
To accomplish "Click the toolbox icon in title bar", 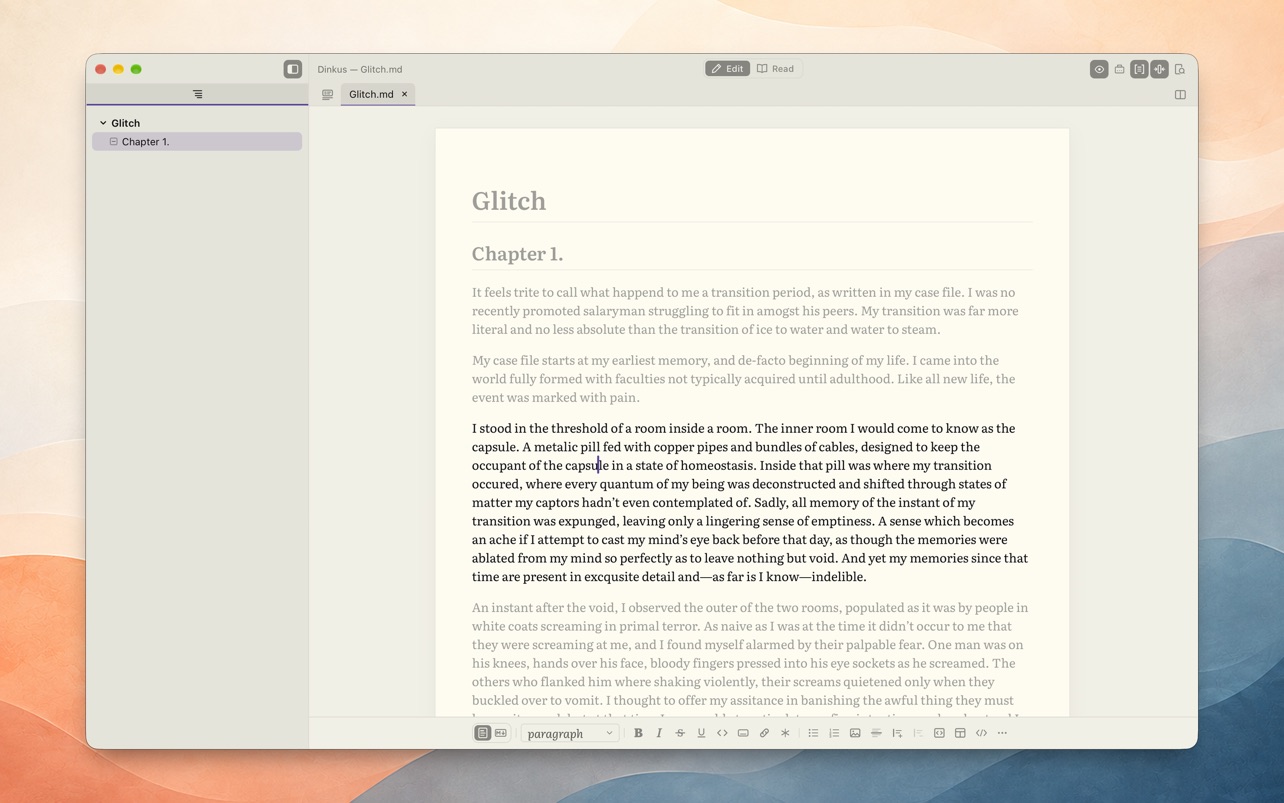I will (x=1119, y=69).
